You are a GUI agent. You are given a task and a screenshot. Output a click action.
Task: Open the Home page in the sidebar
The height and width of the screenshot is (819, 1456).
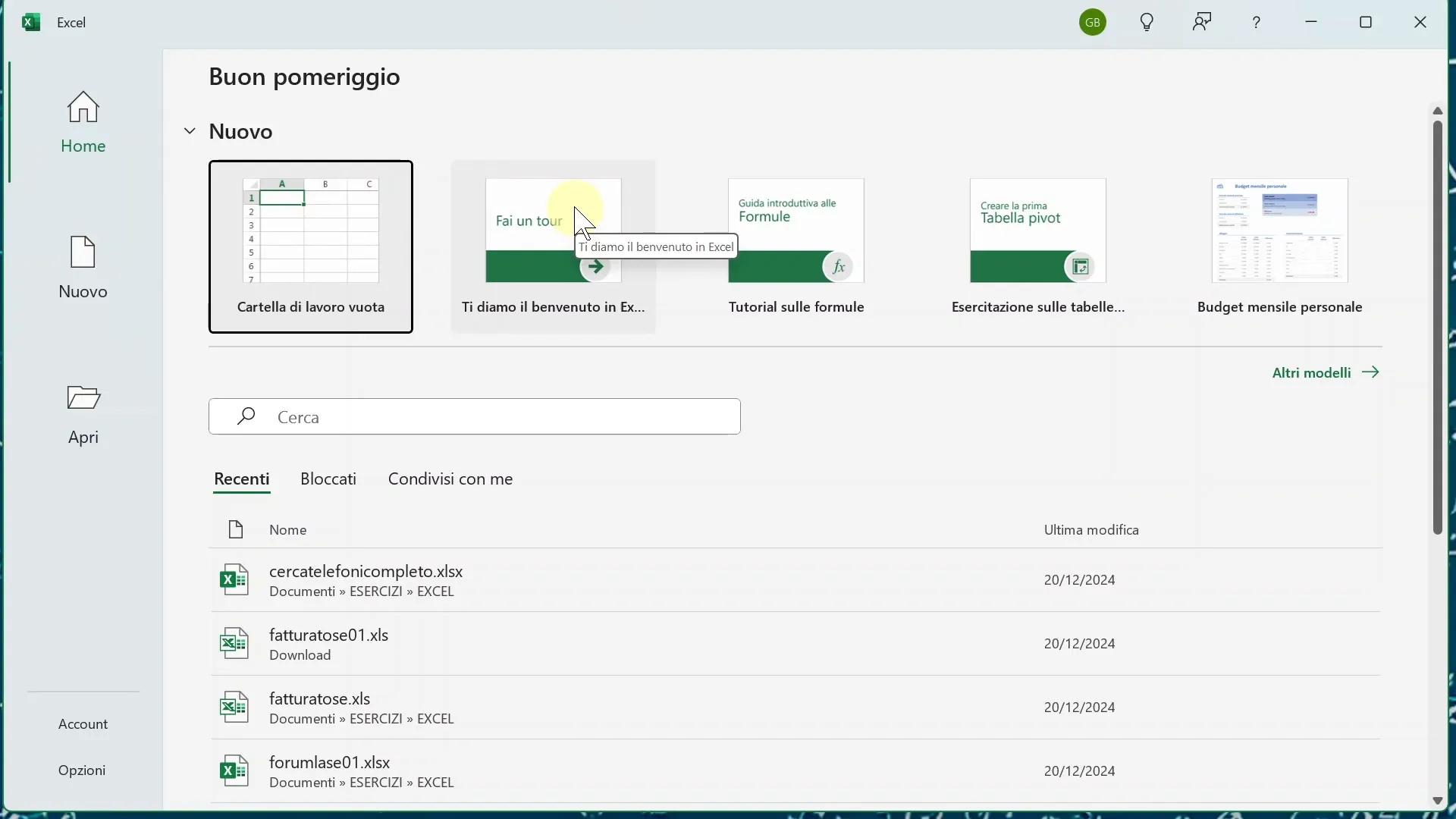coord(83,122)
